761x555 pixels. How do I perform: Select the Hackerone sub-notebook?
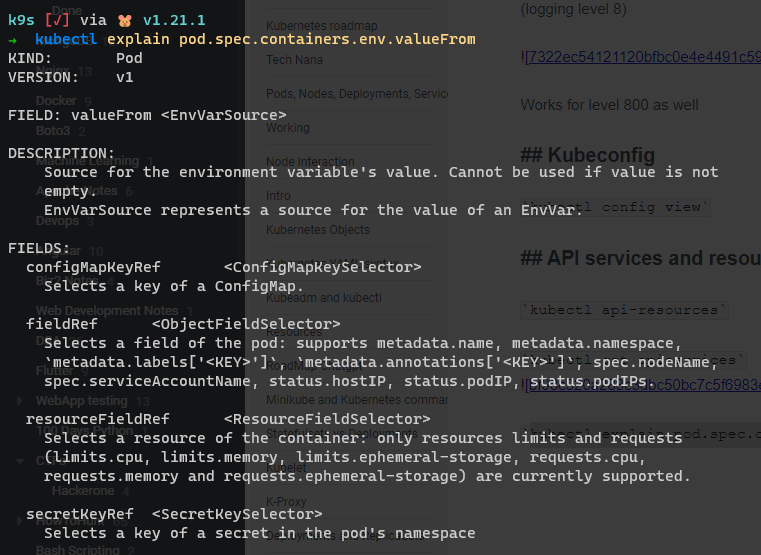[83, 491]
